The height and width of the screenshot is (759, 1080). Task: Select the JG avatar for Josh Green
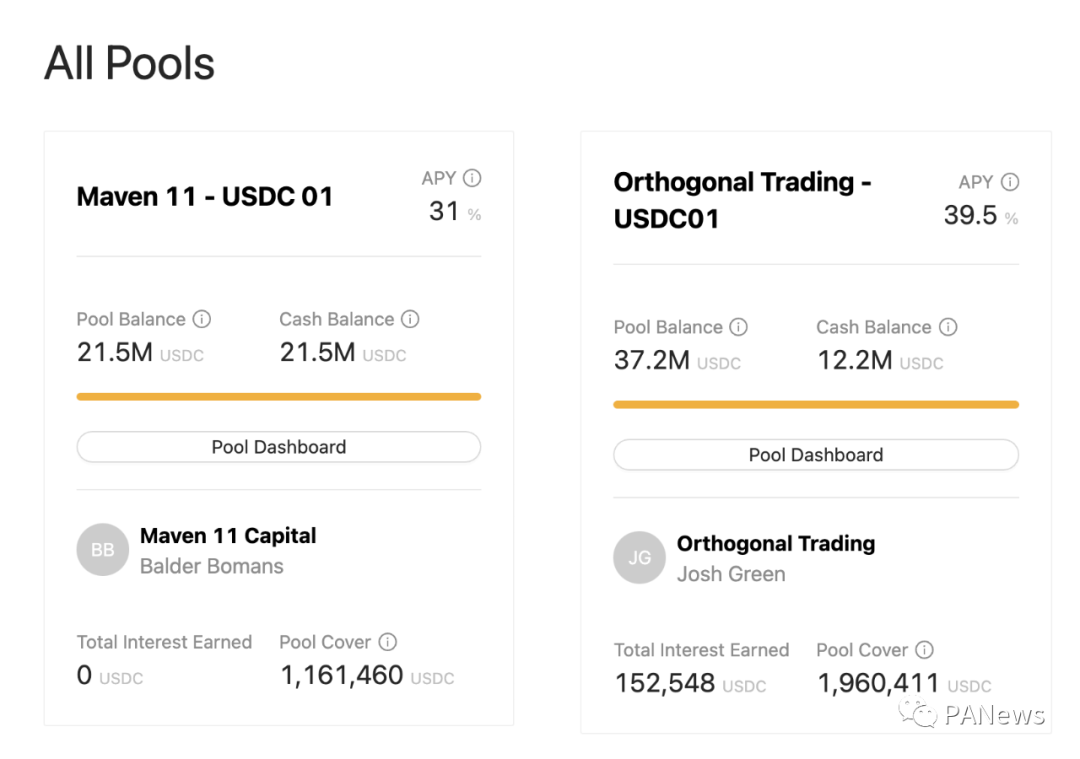pos(639,558)
